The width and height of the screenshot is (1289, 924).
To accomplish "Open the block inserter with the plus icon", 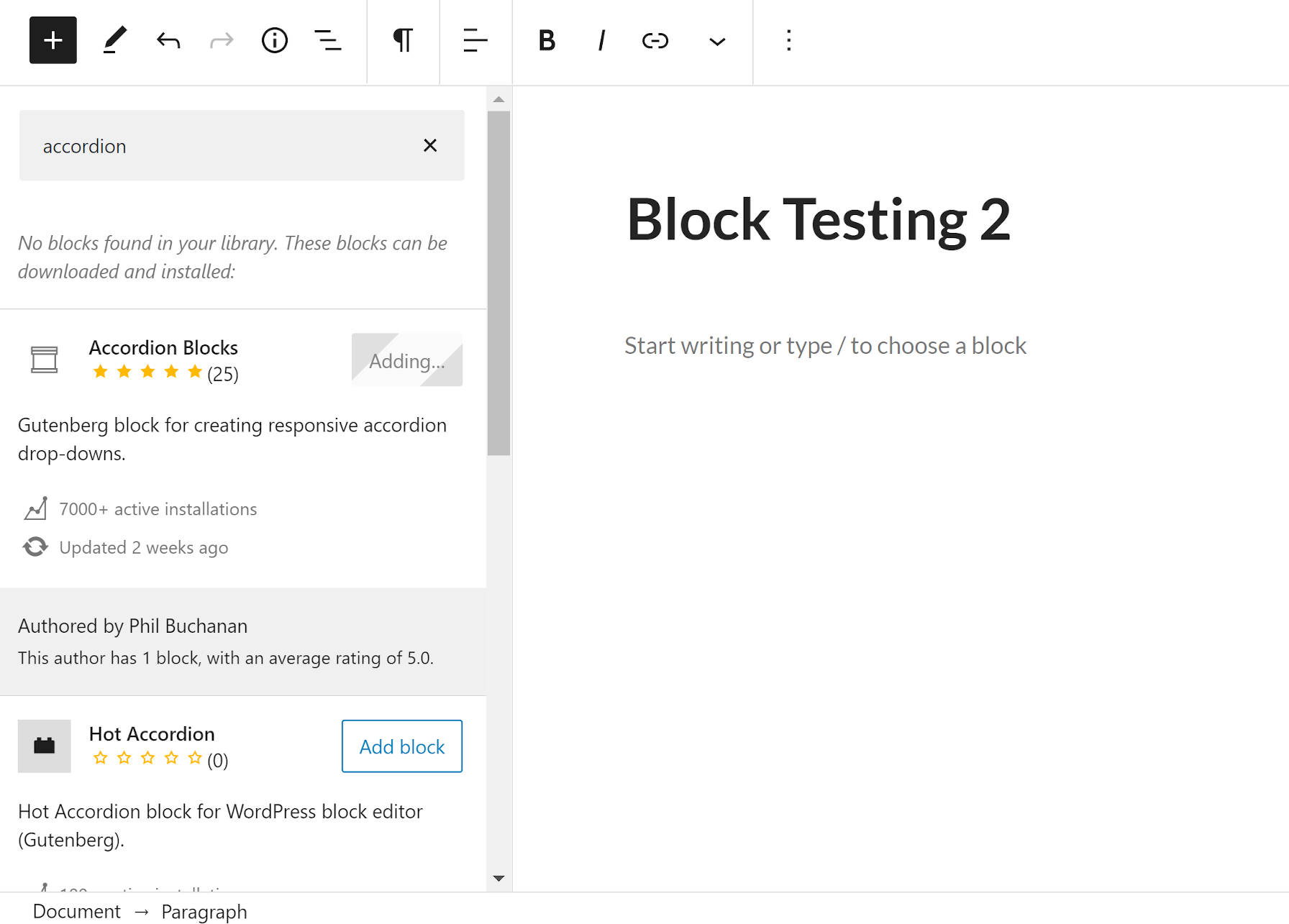I will point(53,41).
